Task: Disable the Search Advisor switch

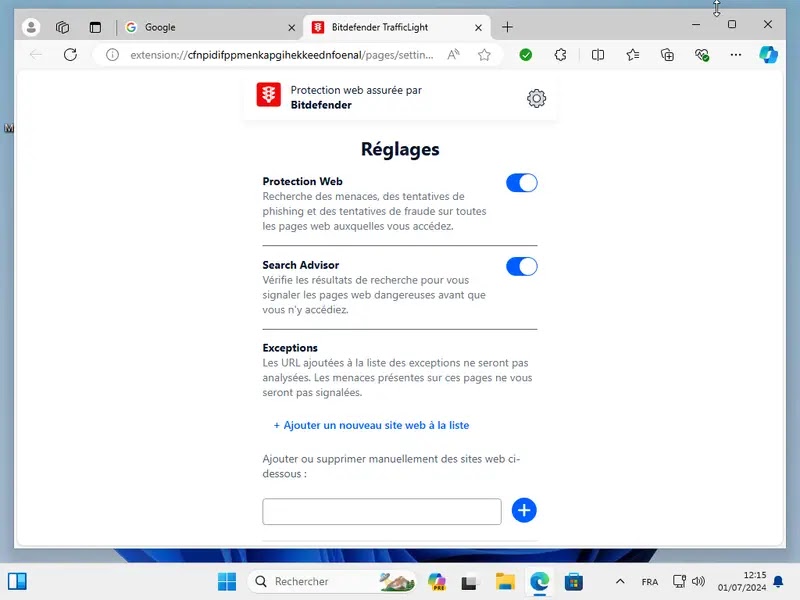Action: click(x=521, y=266)
